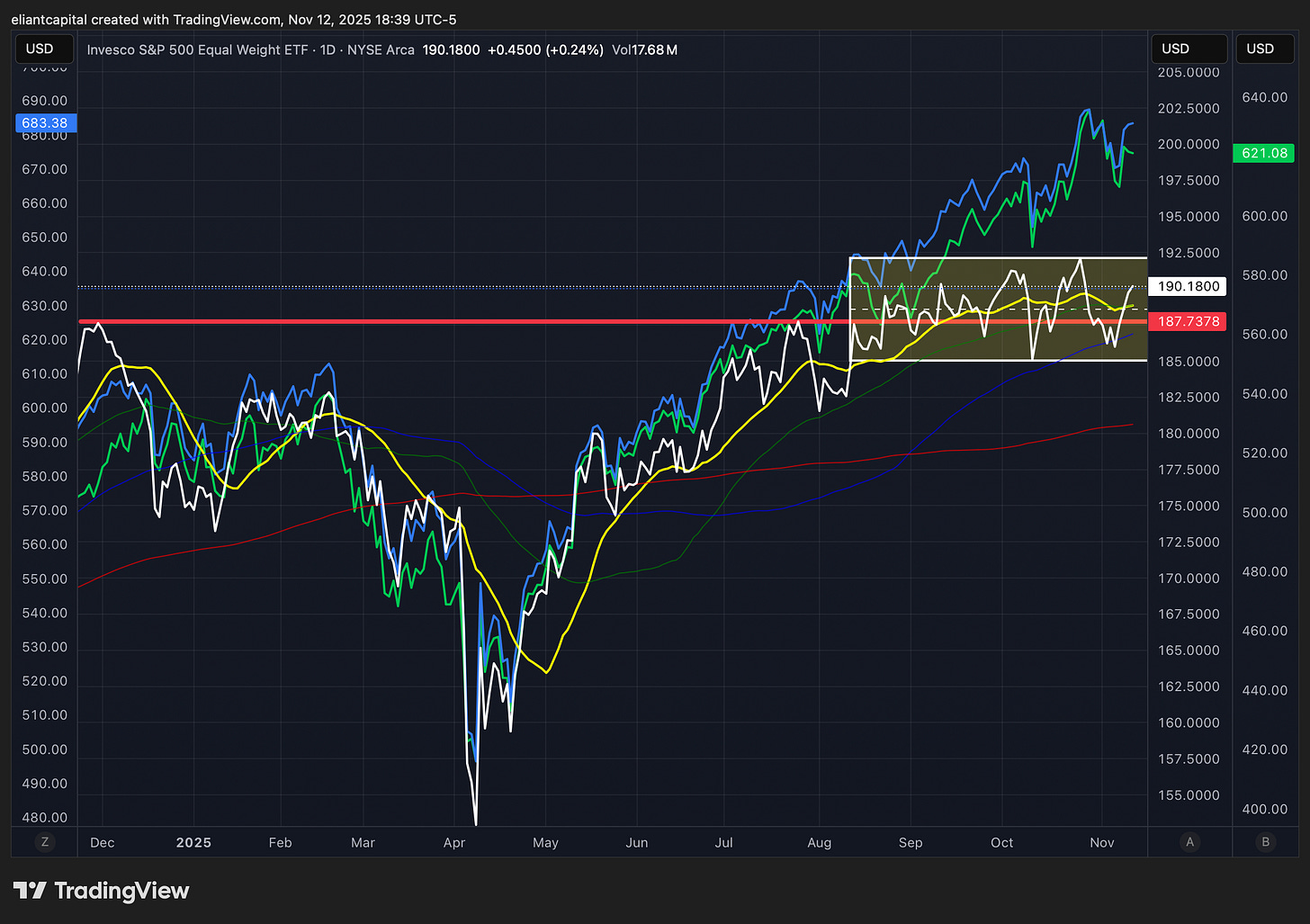This screenshot has height=924, width=1310.
Task: Click the Nov label on time axis
Action: (x=1101, y=843)
